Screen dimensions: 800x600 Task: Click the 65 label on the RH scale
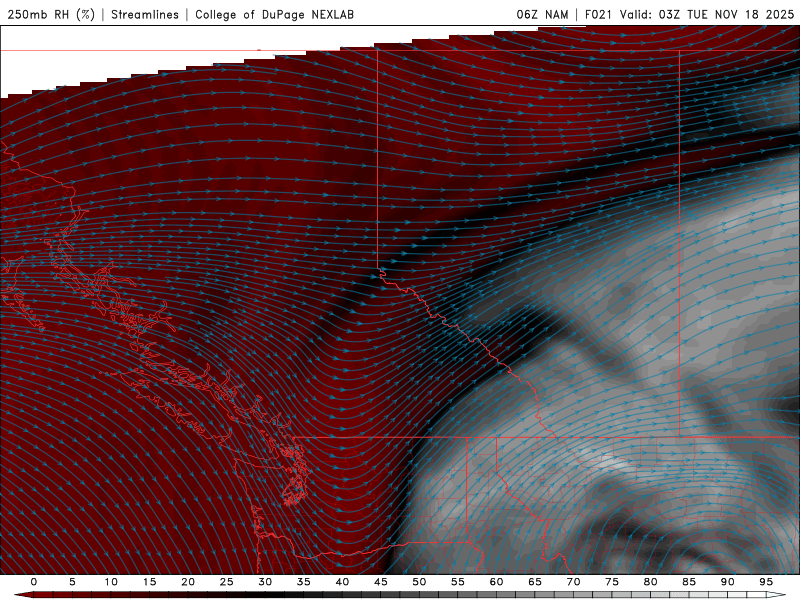535,582
